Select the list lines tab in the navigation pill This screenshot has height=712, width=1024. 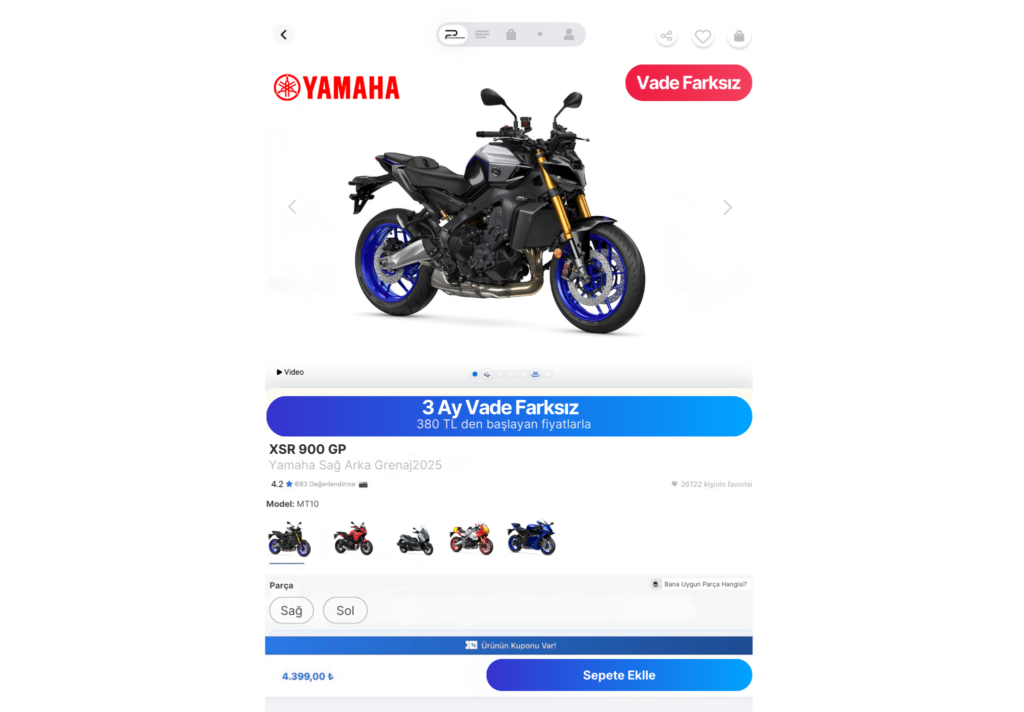tap(482, 35)
